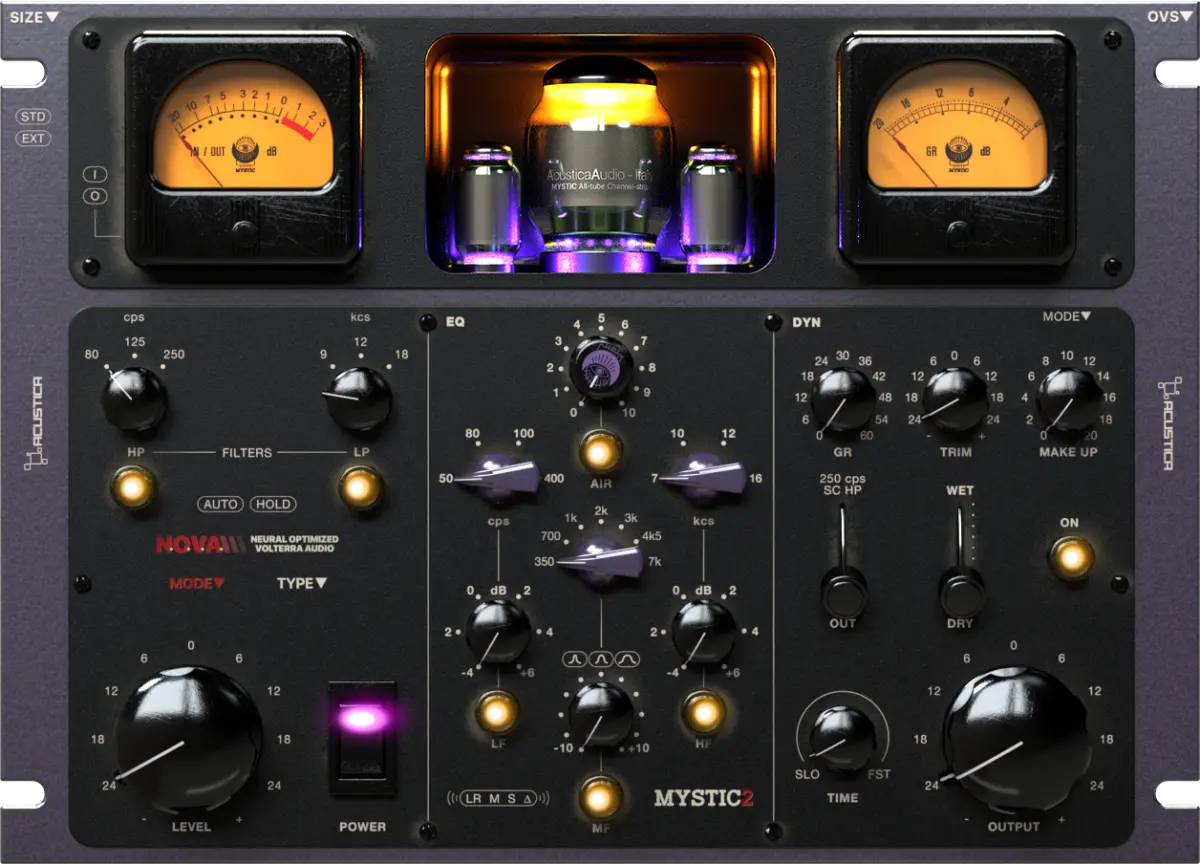This screenshot has height=864, width=1200.
Task: Open the SIZE dropdown menu
Action: pos(33,16)
